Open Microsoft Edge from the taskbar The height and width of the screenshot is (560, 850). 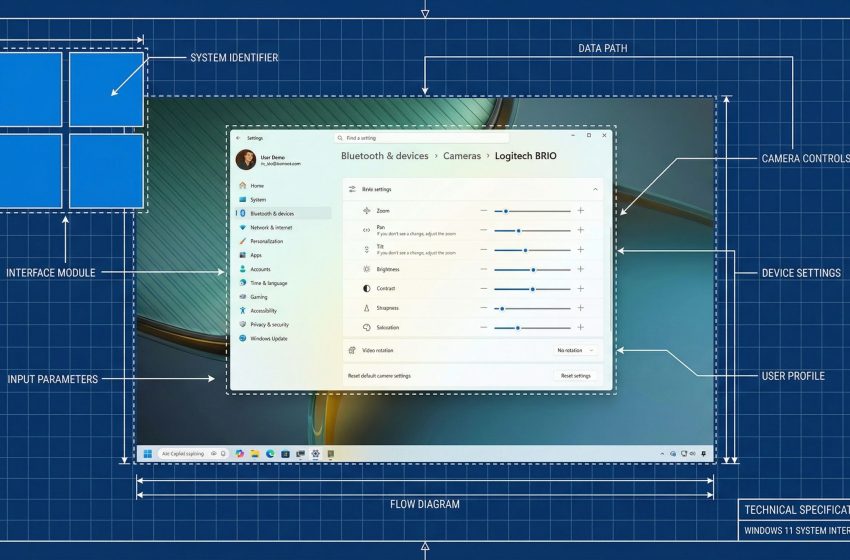point(270,454)
